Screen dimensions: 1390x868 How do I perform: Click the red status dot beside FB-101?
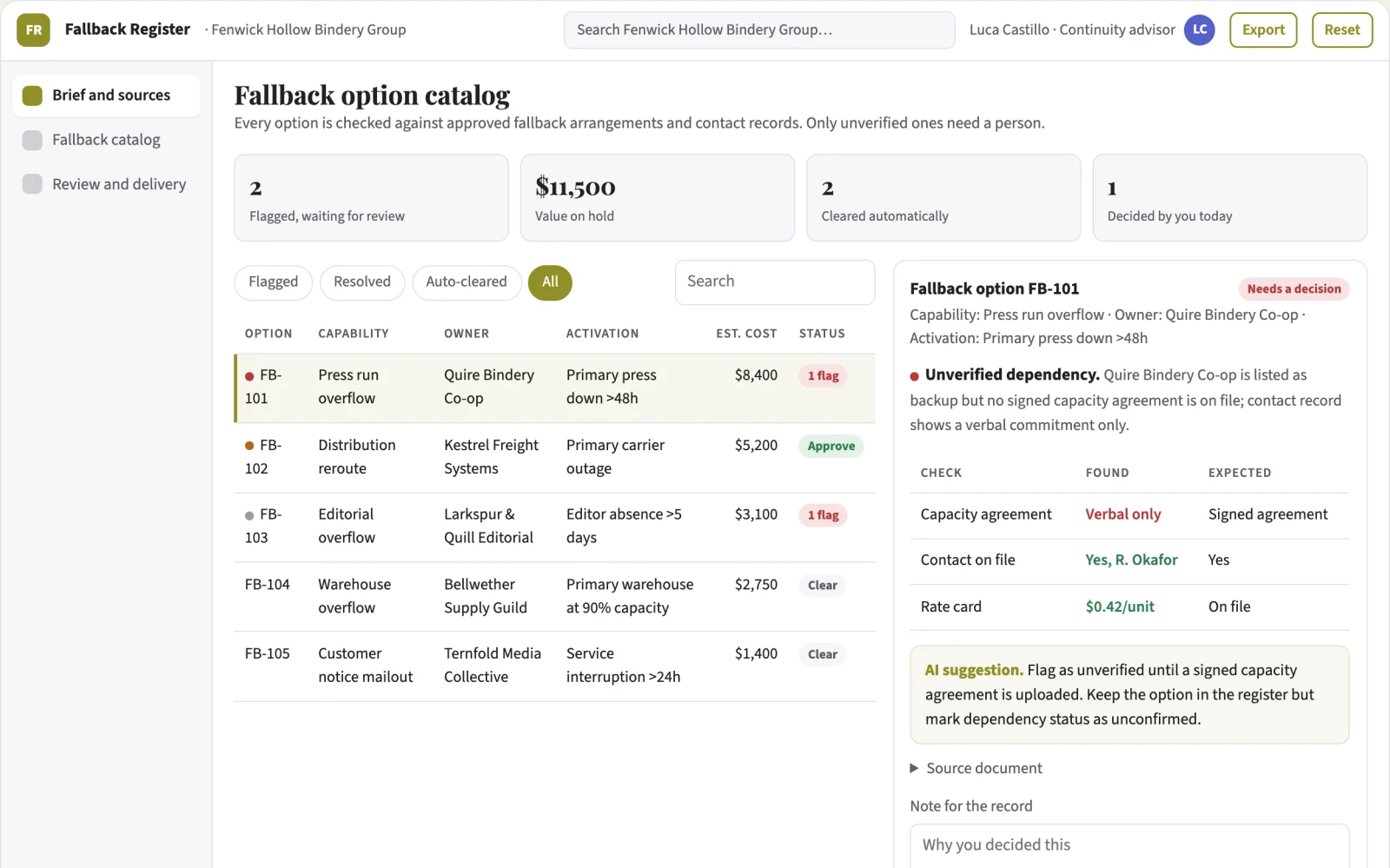(x=249, y=376)
